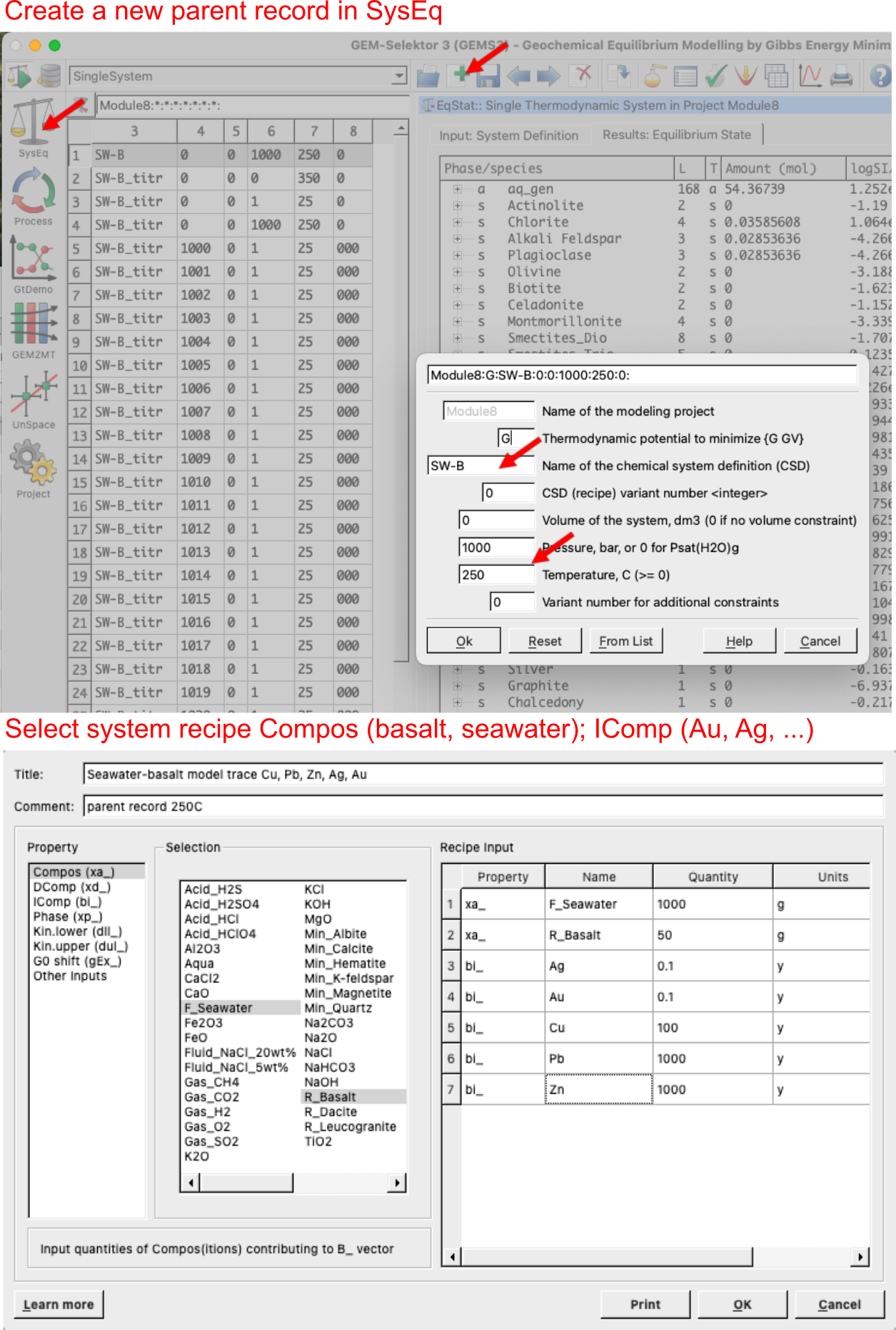Click the Pressure field containing 1000
Image resolution: width=896 pixels, height=1330 pixels.
click(x=495, y=548)
